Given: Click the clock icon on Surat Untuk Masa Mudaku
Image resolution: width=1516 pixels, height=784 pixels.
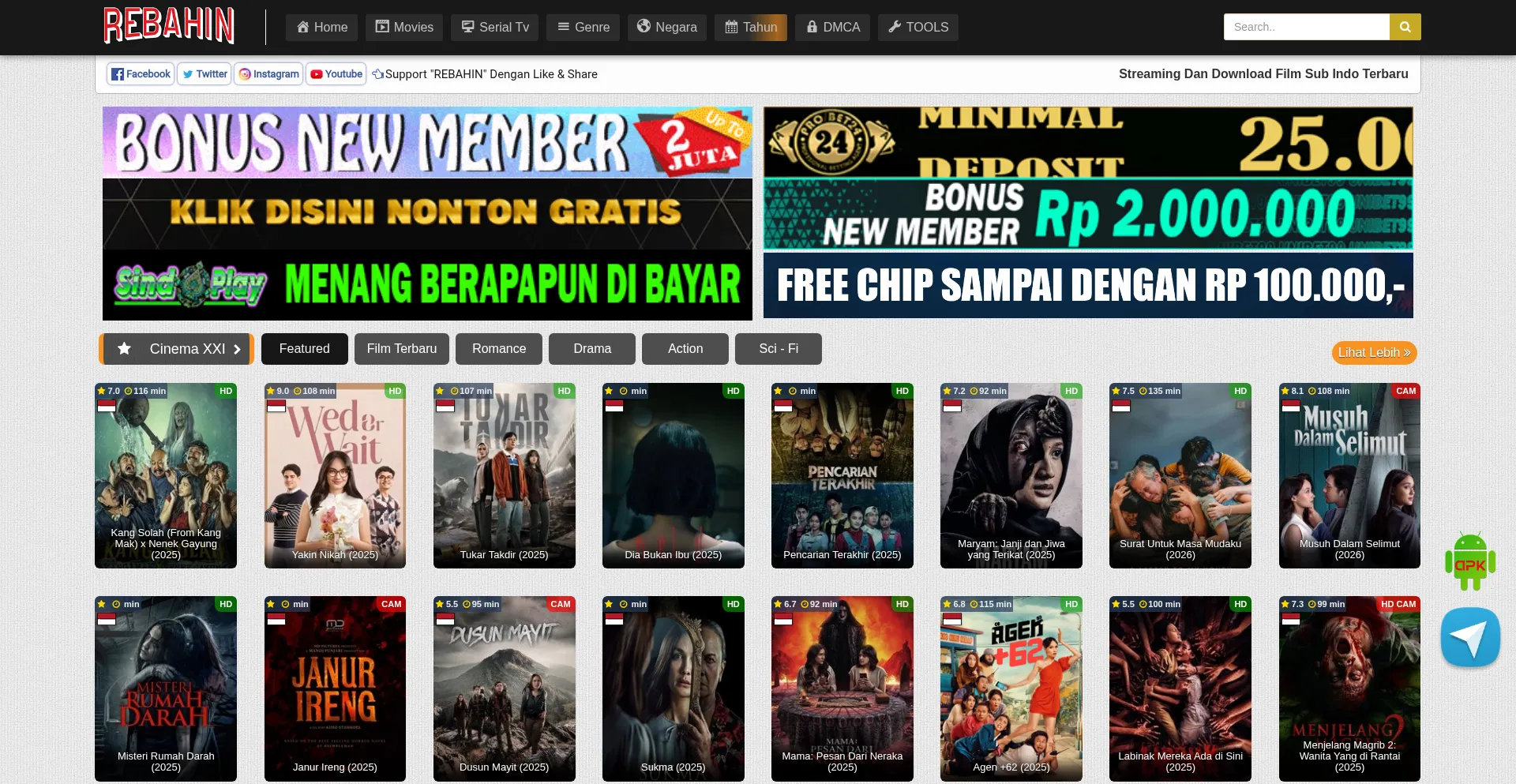Looking at the screenshot, I should (x=1143, y=391).
